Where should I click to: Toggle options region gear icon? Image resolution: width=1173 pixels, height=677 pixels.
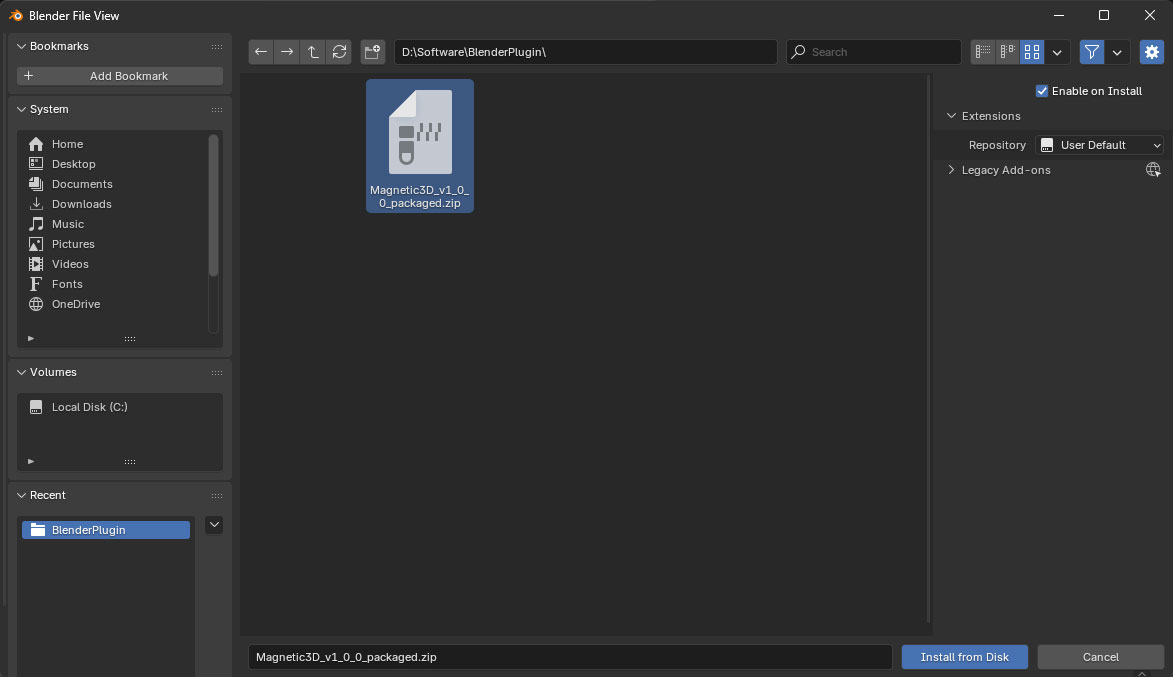pos(1151,52)
